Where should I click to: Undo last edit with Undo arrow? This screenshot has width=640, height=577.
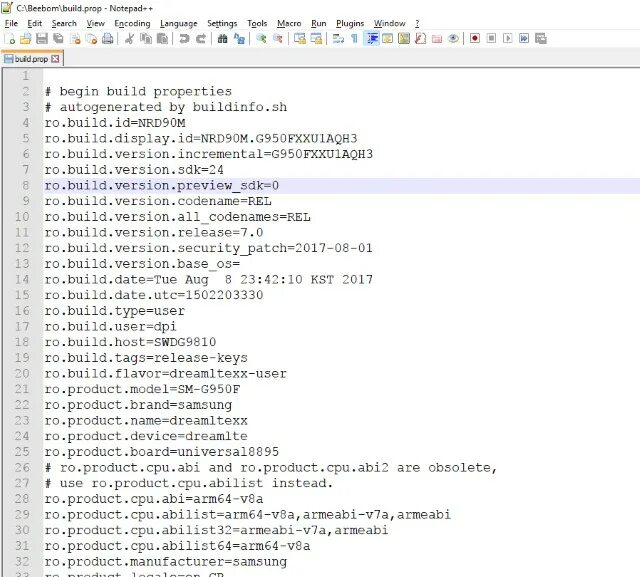click(x=184, y=39)
